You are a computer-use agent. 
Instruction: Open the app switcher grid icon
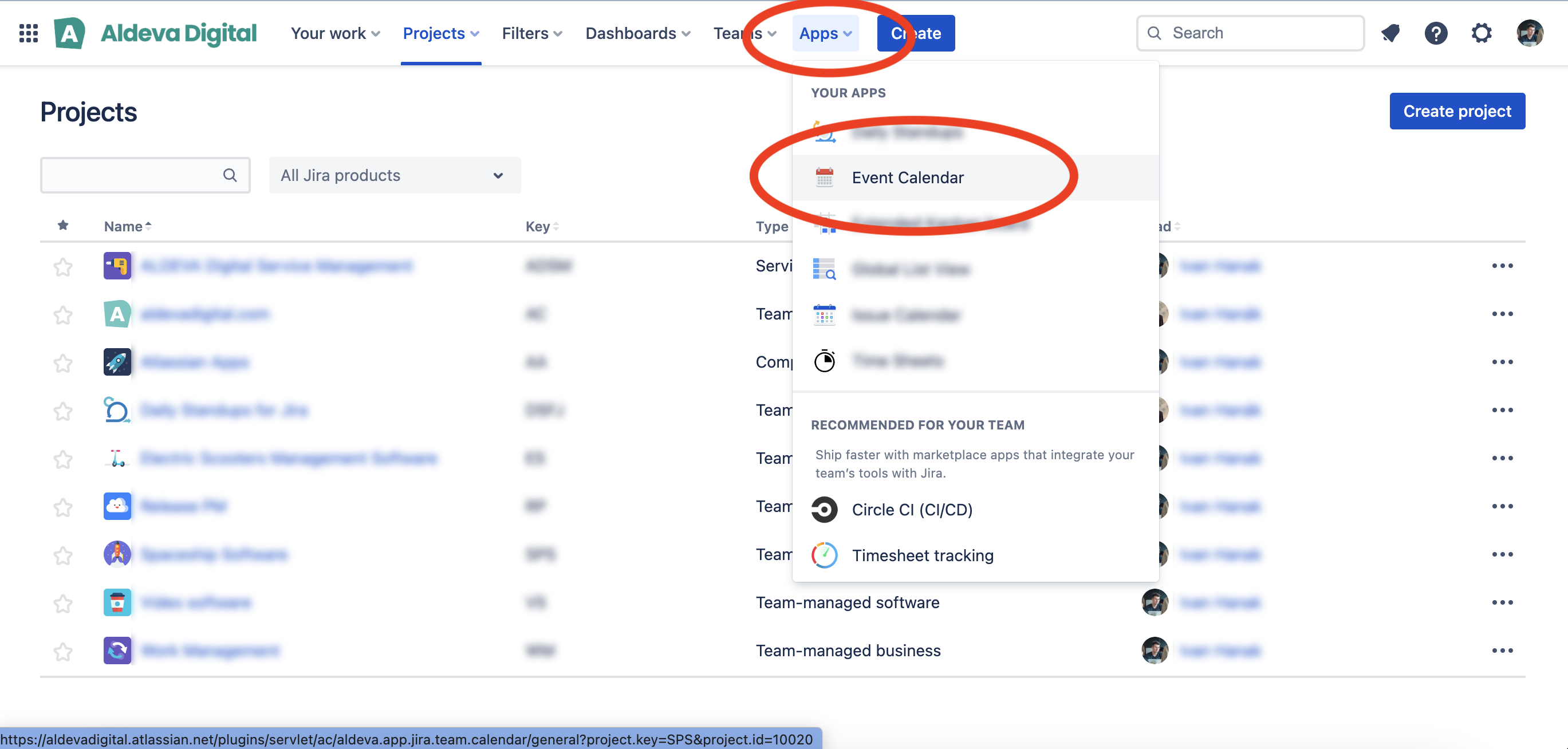[29, 33]
